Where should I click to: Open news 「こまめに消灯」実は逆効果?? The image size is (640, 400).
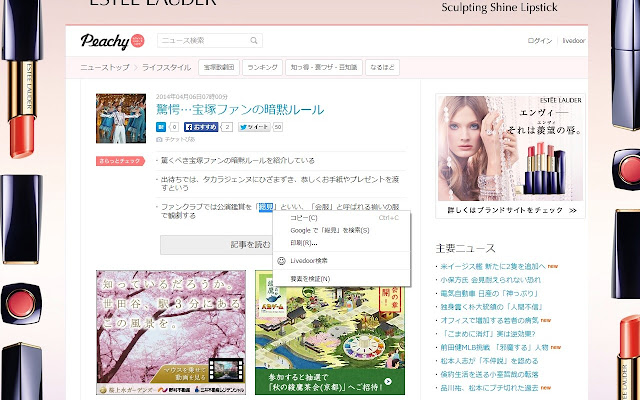tap(488, 333)
